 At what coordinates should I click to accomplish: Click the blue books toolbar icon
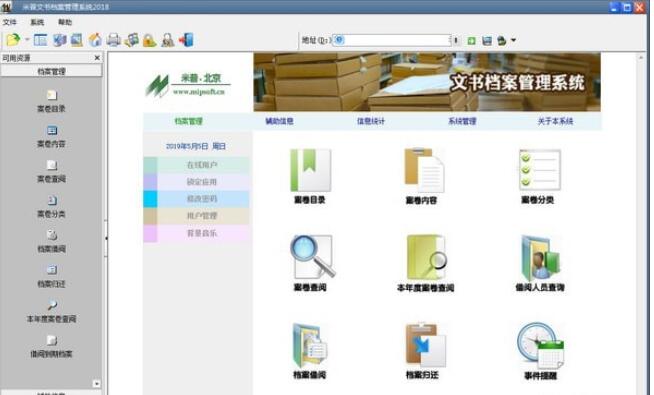[60, 40]
